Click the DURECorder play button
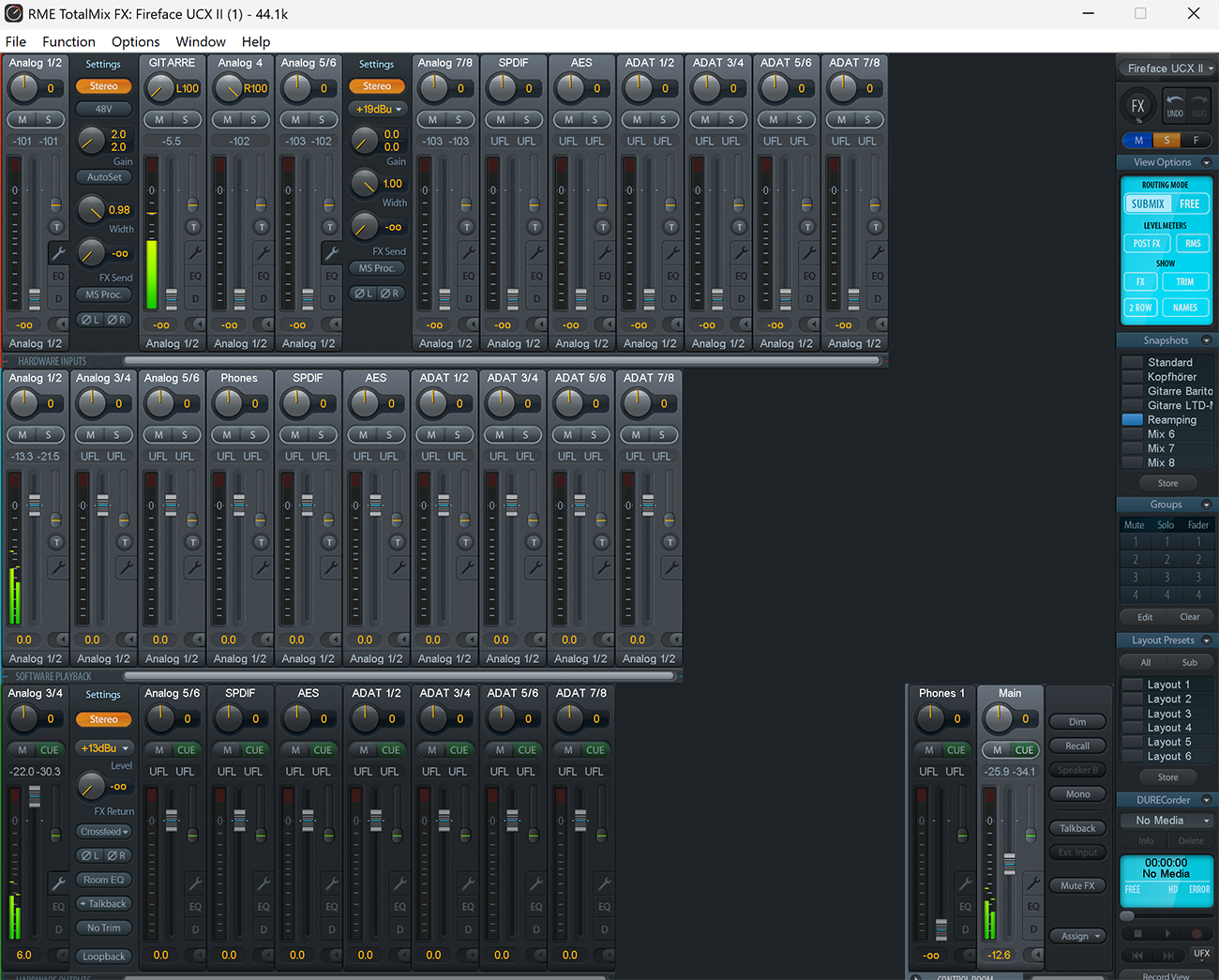Viewport: 1219px width, 980px height. click(x=1167, y=934)
